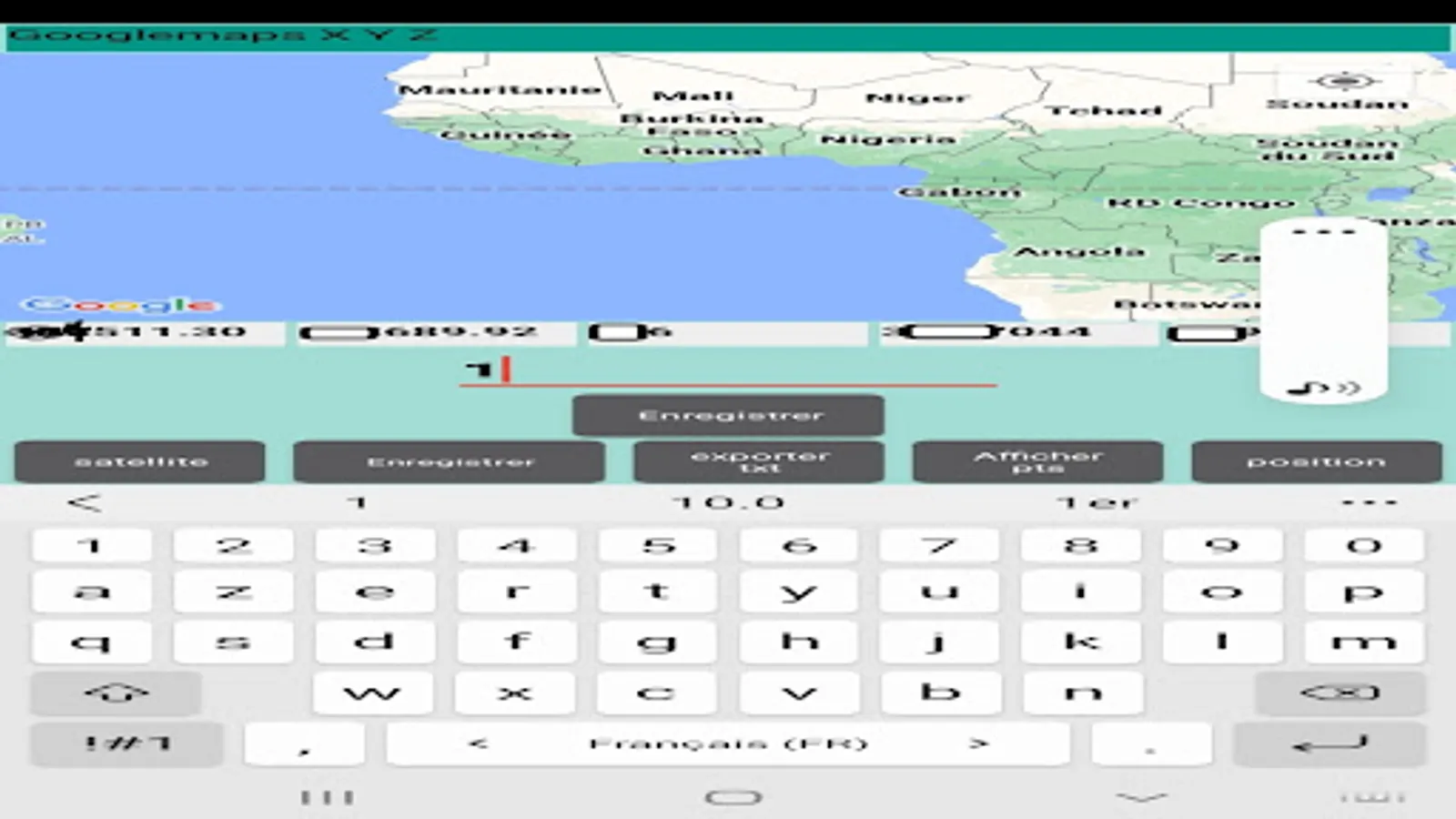
Task: Adjust the media volume slider
Action: (1324, 309)
